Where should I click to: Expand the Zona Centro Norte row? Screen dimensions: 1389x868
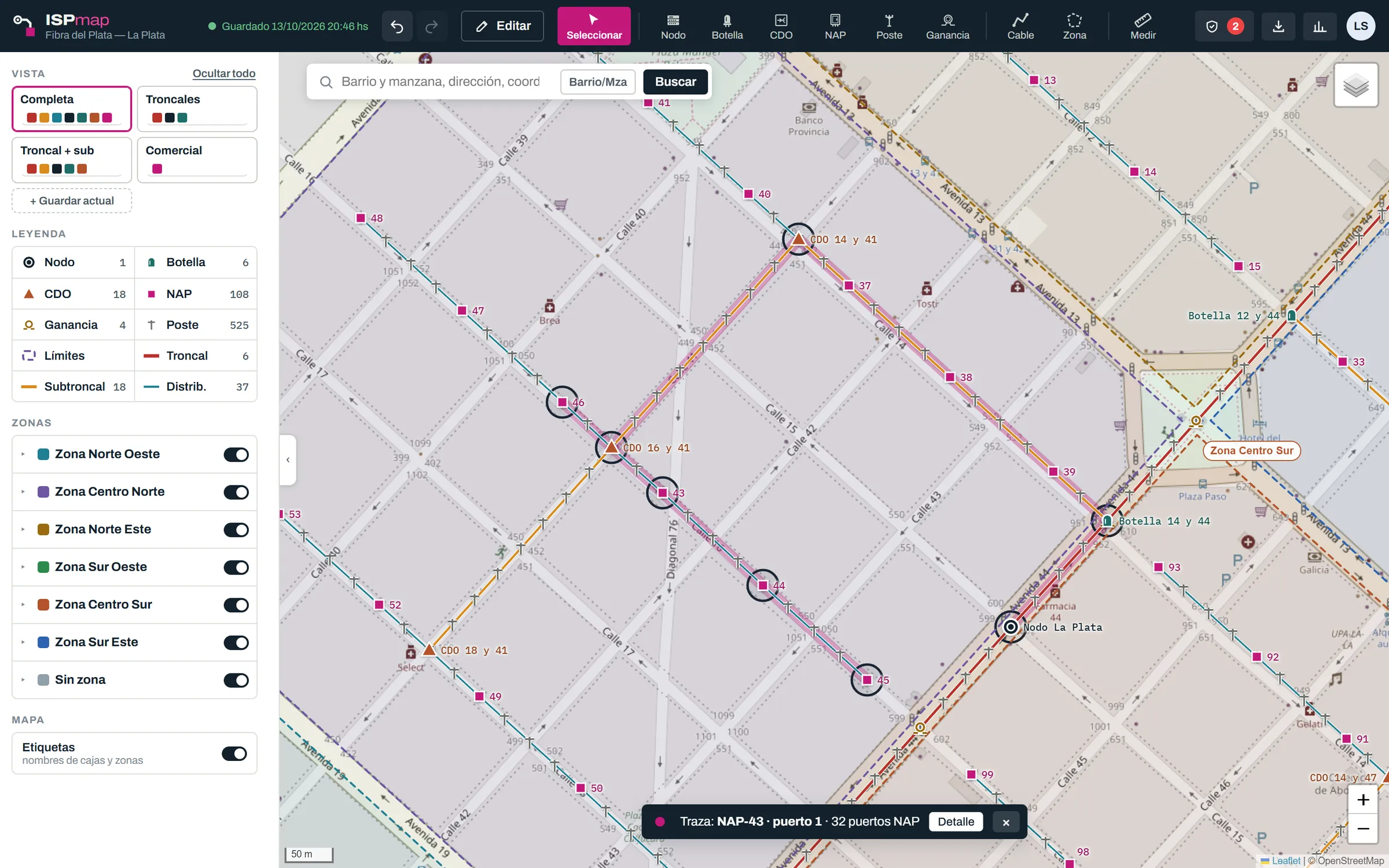point(23,492)
